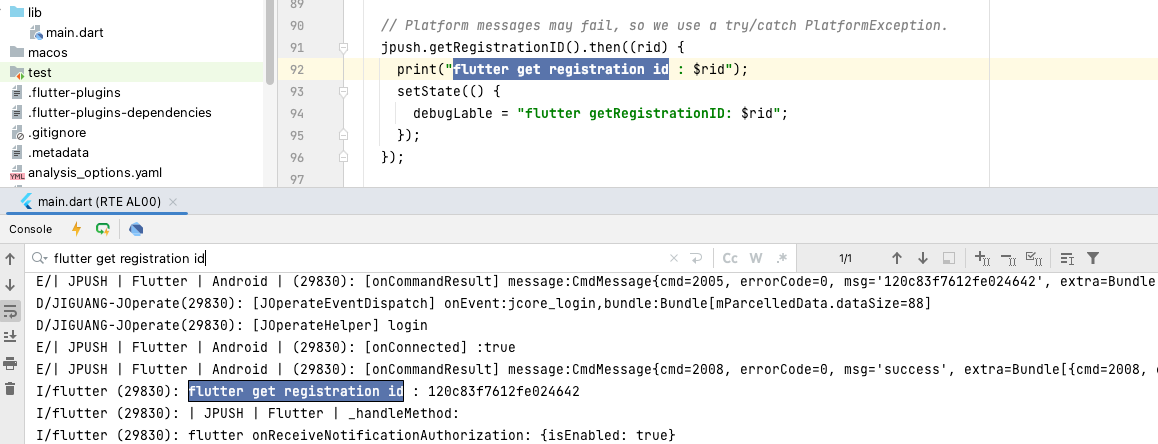This screenshot has width=1158, height=444.
Task: Collapse setState fold at line 93
Action: click(x=343, y=91)
